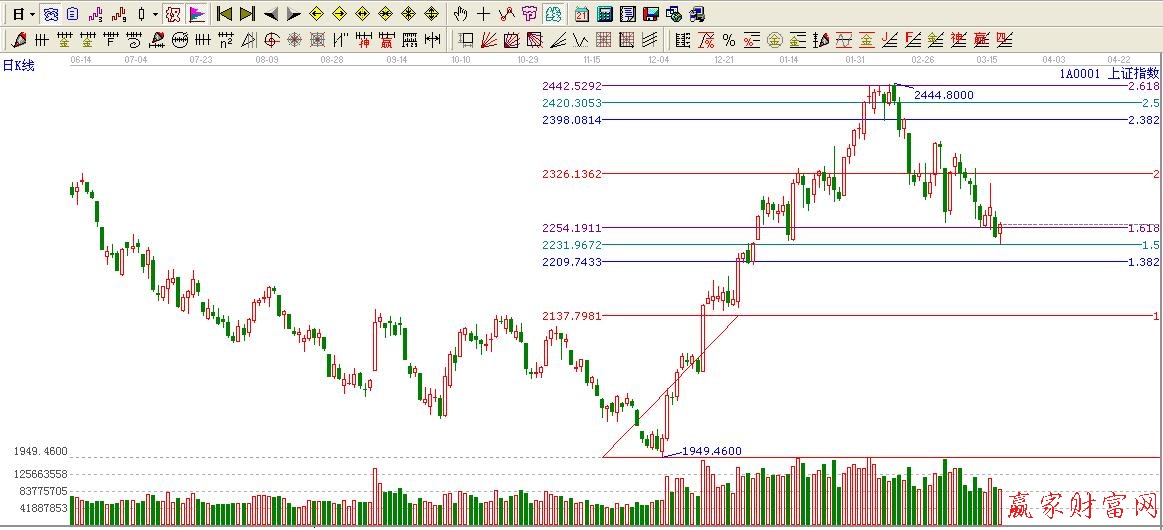Open the calculator icon
This screenshot has height=530, width=1163.
[x=605, y=15]
